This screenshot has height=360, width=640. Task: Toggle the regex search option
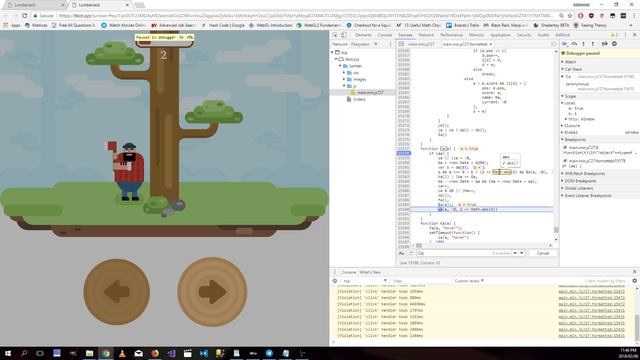[411, 253]
